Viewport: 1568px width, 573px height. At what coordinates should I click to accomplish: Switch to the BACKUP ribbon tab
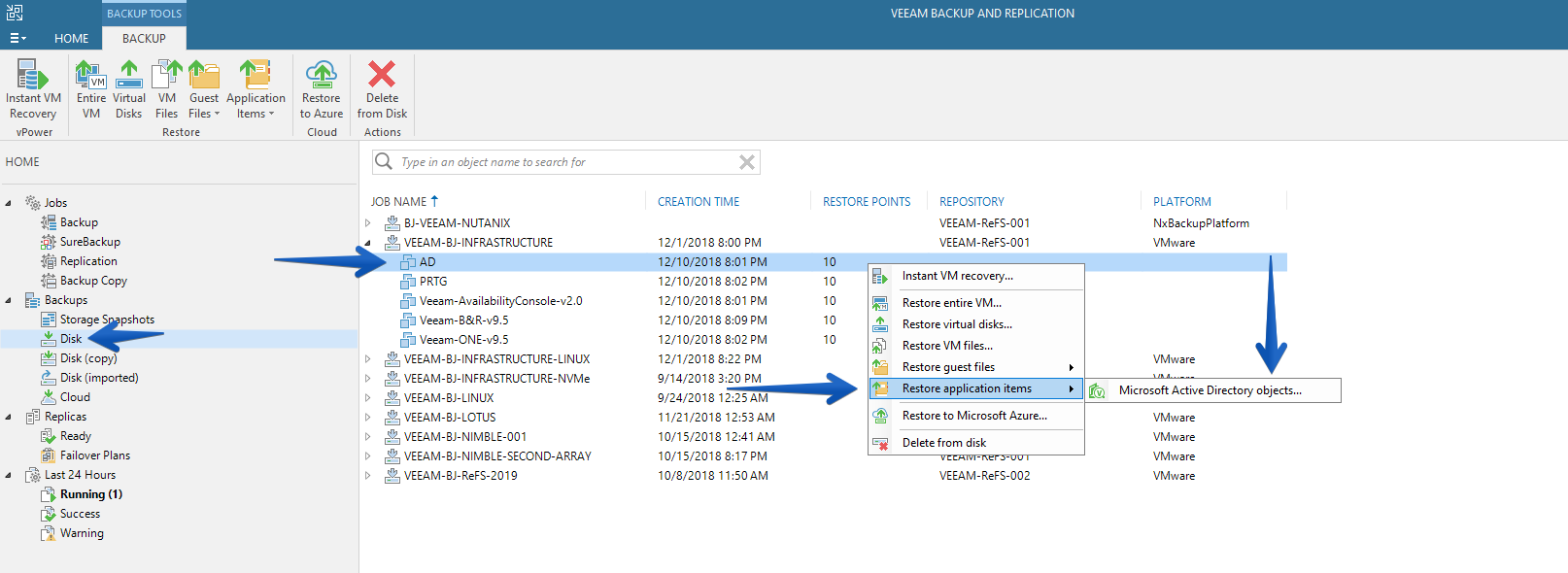coord(144,38)
